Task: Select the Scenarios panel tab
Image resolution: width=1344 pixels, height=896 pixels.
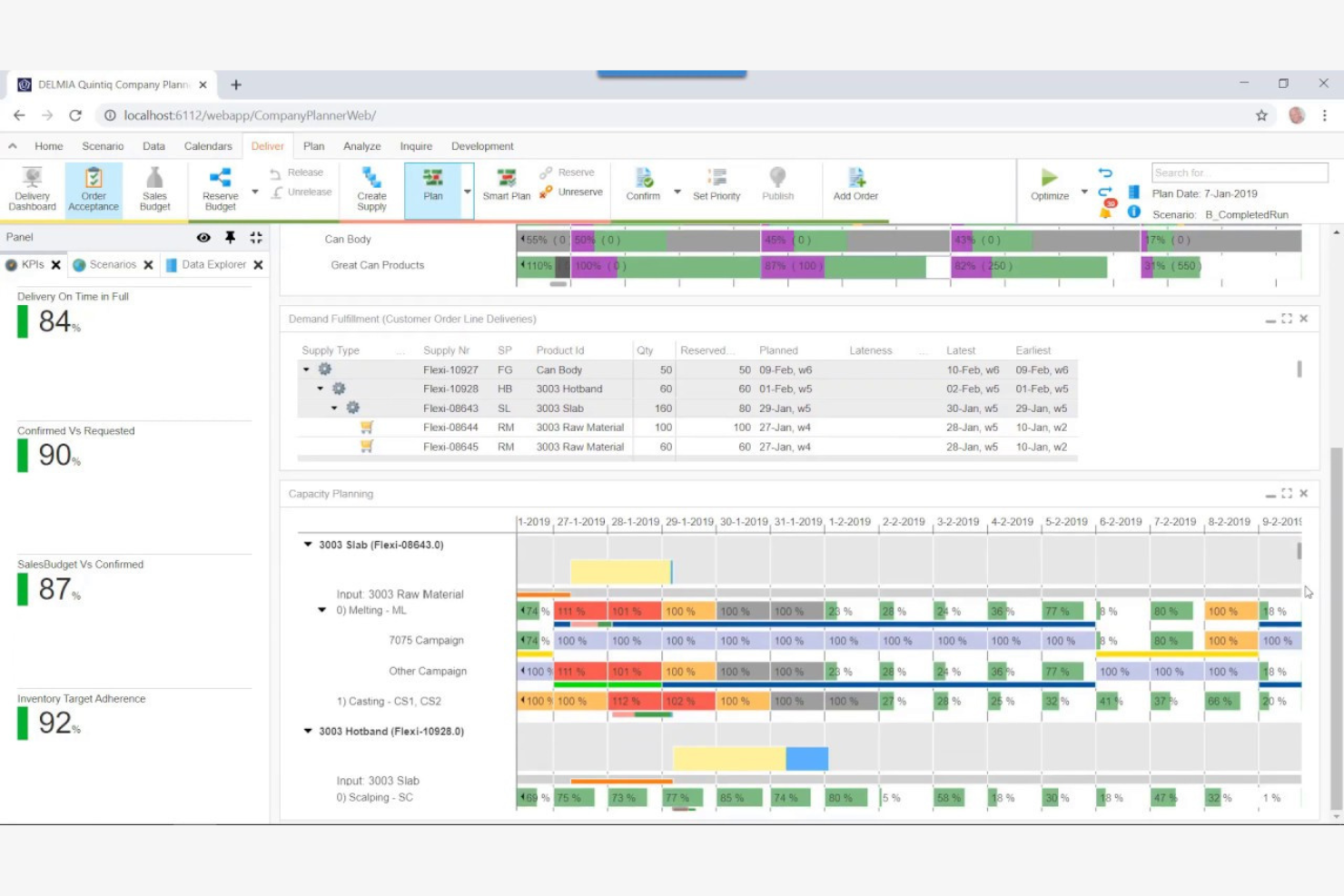Action: [113, 264]
